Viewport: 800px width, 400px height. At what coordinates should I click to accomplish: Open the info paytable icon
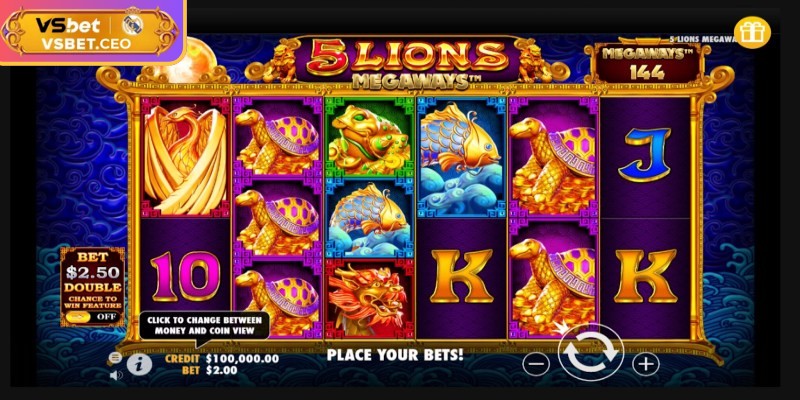pyautogui.click(x=136, y=364)
